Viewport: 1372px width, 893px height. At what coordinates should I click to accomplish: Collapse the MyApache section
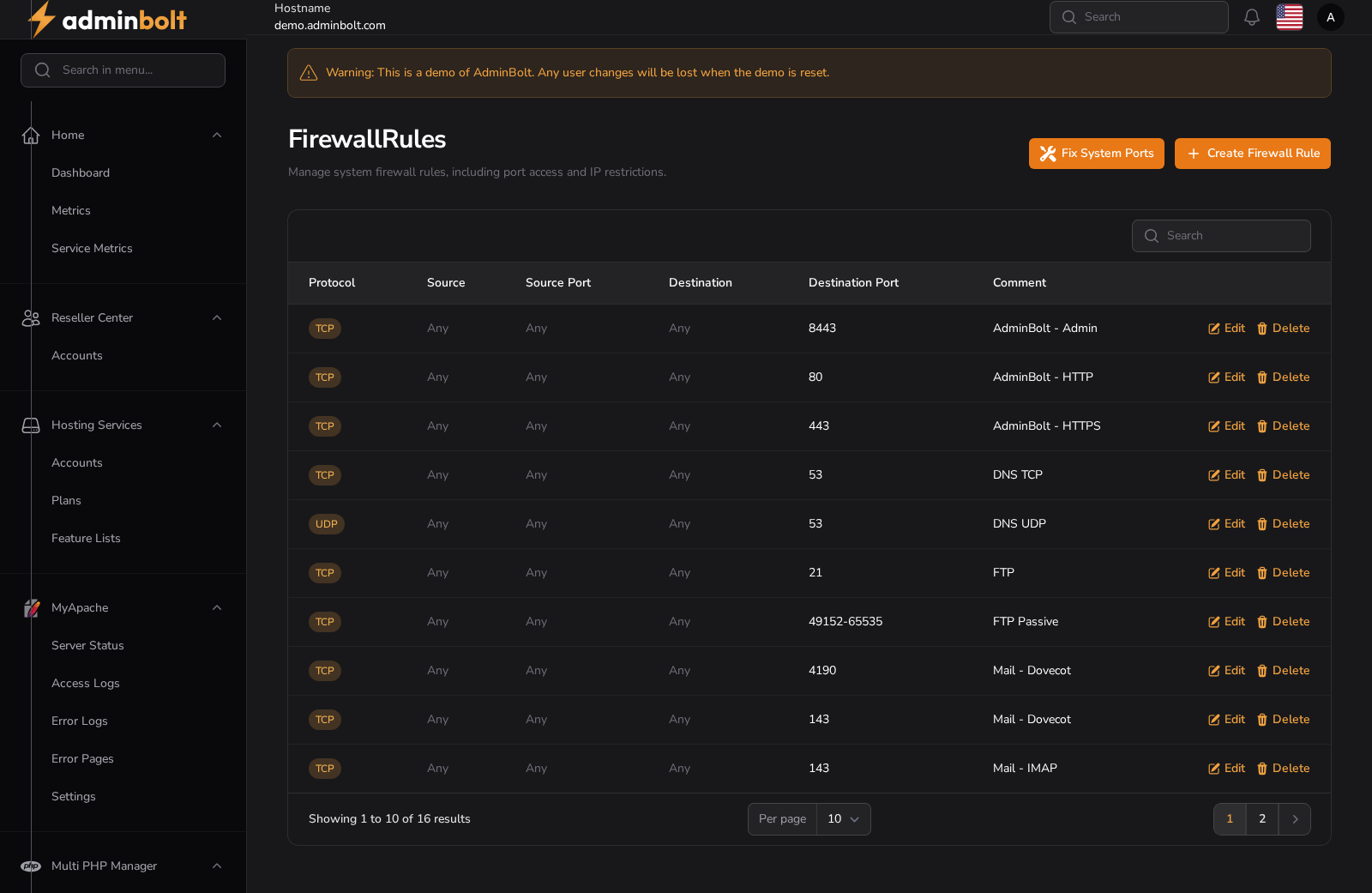[217, 607]
